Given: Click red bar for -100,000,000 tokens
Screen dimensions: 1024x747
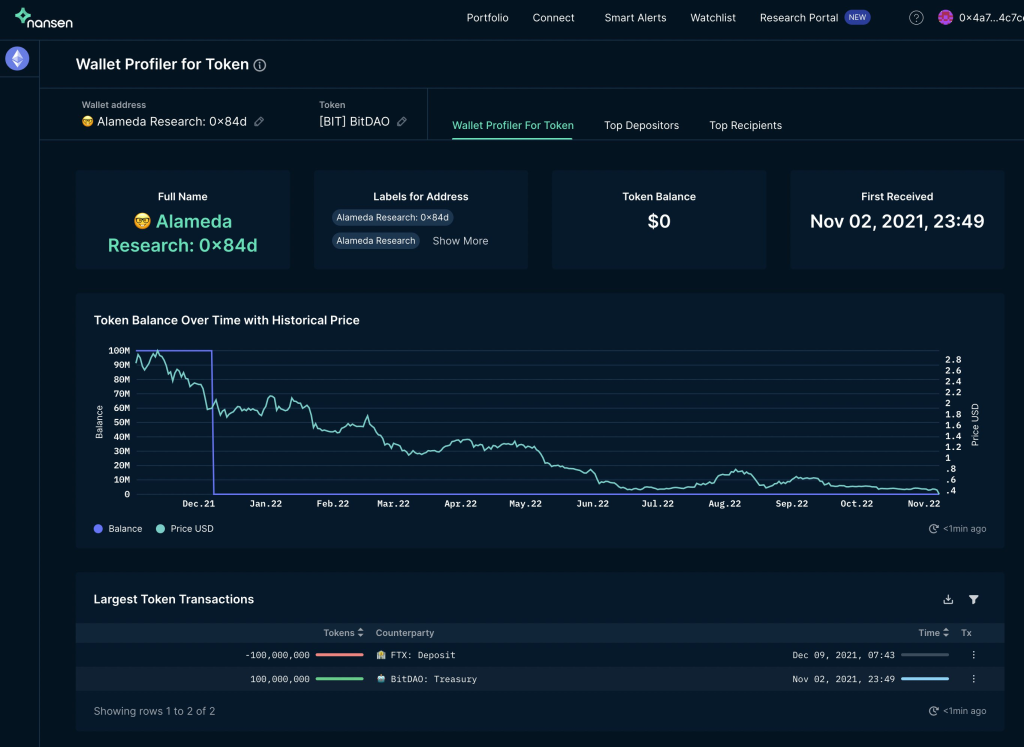Looking at the screenshot, I should (340, 655).
